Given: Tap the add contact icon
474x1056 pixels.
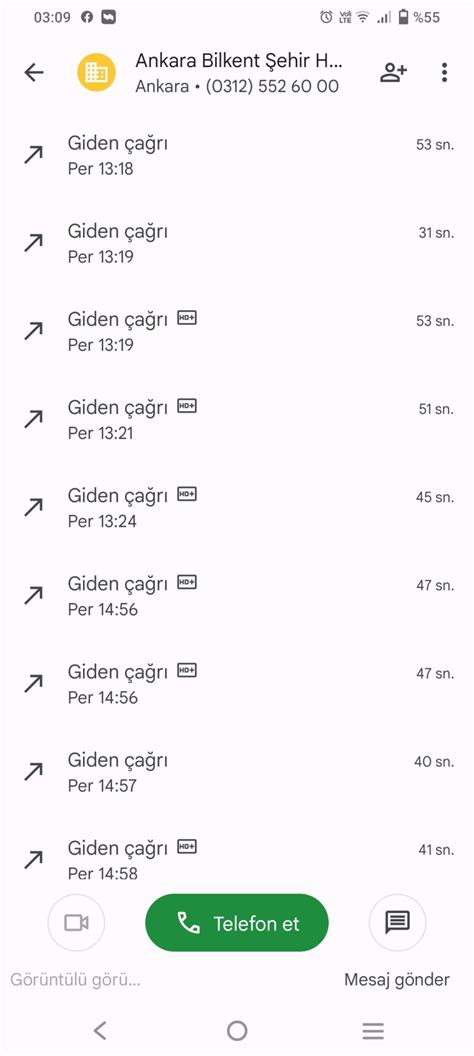Looking at the screenshot, I should pyautogui.click(x=393, y=73).
